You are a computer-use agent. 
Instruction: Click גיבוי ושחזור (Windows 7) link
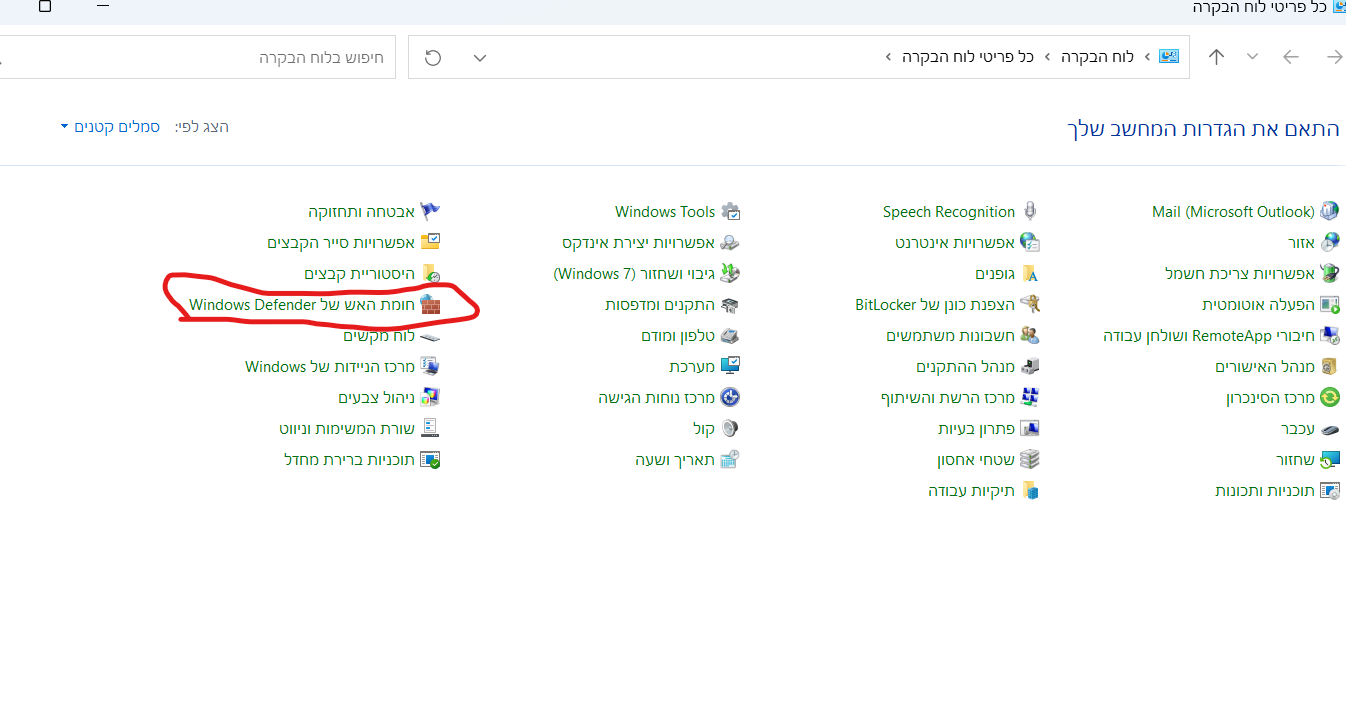634,273
